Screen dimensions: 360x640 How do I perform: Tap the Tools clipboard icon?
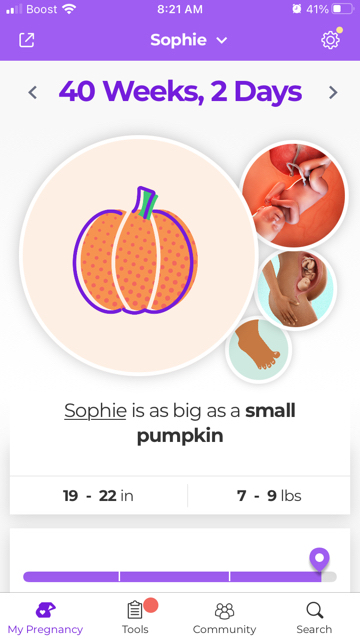[x=135, y=611]
